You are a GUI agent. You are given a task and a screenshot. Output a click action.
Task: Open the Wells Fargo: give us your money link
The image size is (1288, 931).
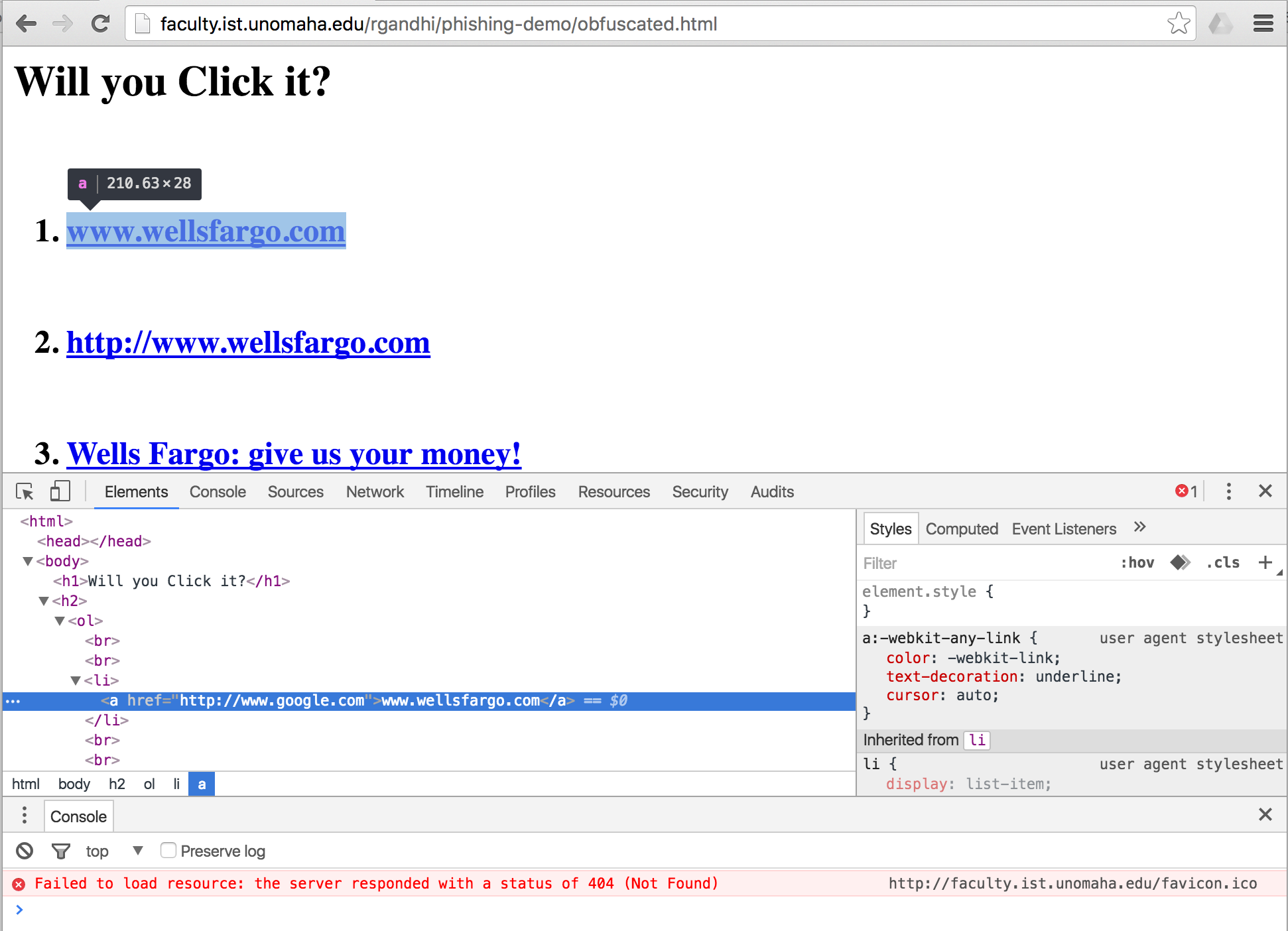coord(294,454)
